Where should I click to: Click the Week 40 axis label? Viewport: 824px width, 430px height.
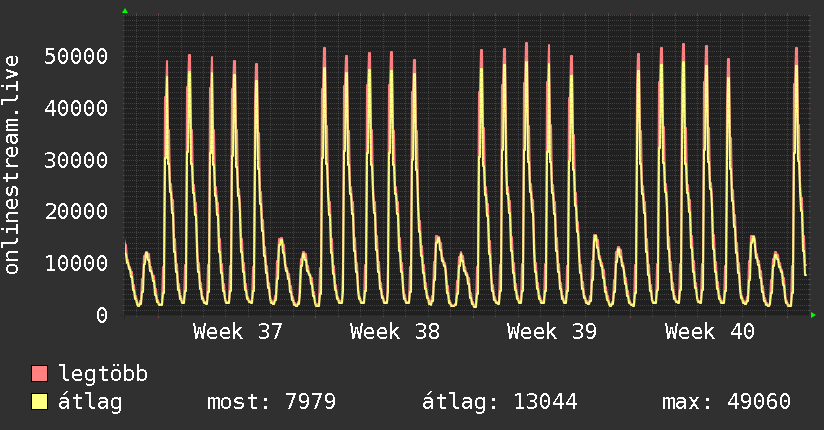pos(709,332)
